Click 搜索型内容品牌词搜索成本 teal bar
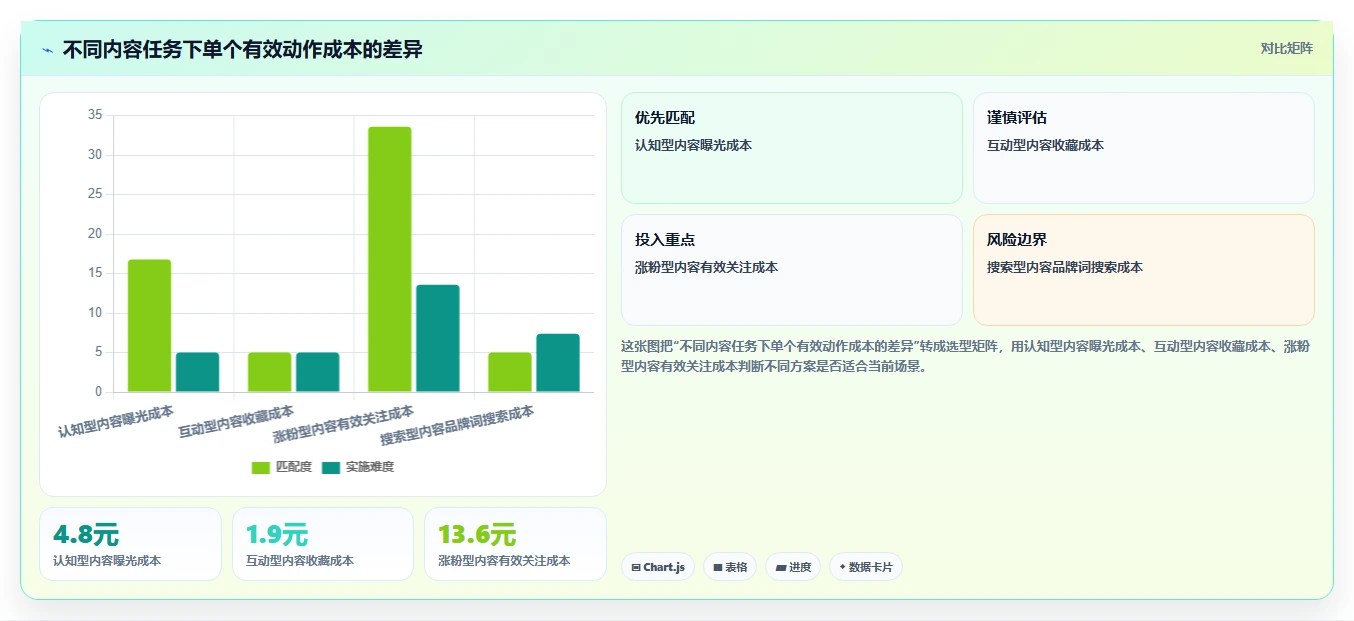This screenshot has width=1354, height=621. [558, 362]
